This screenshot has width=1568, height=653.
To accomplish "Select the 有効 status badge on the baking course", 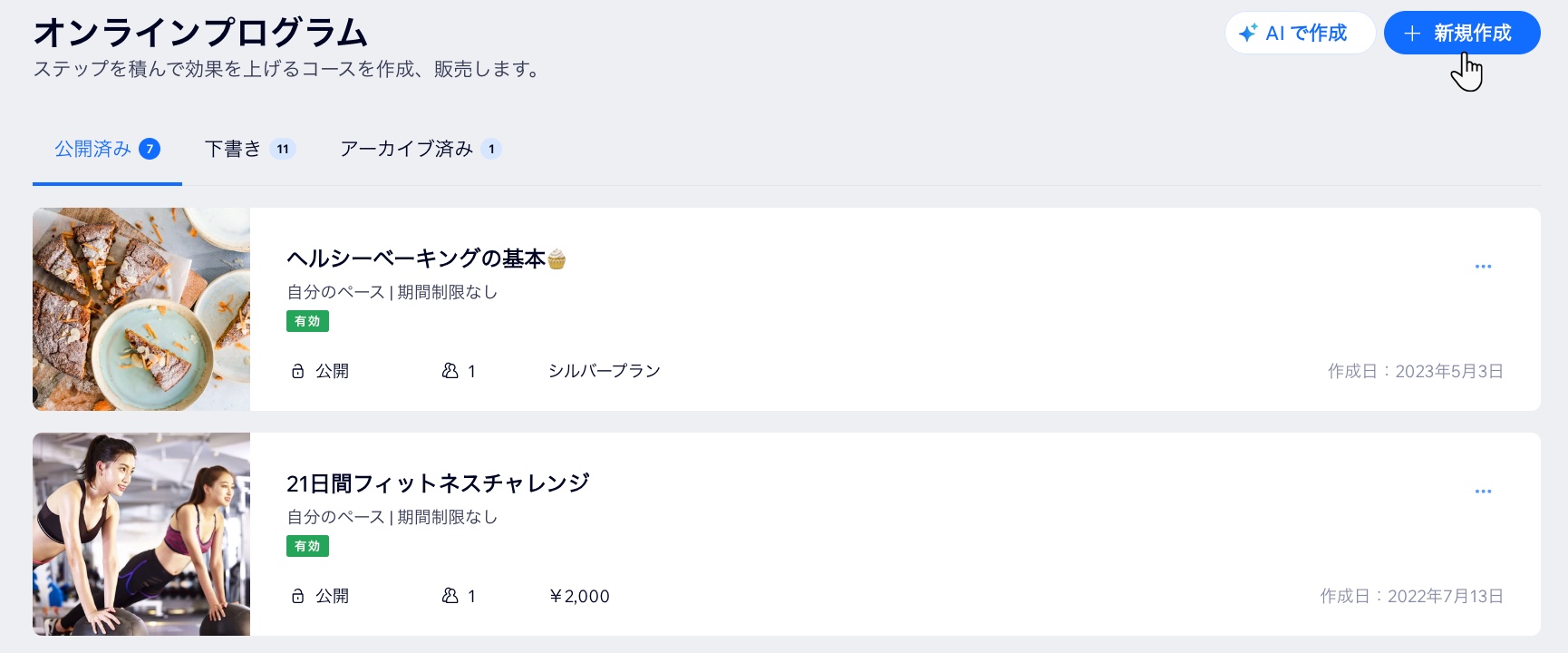I will pos(307,321).
